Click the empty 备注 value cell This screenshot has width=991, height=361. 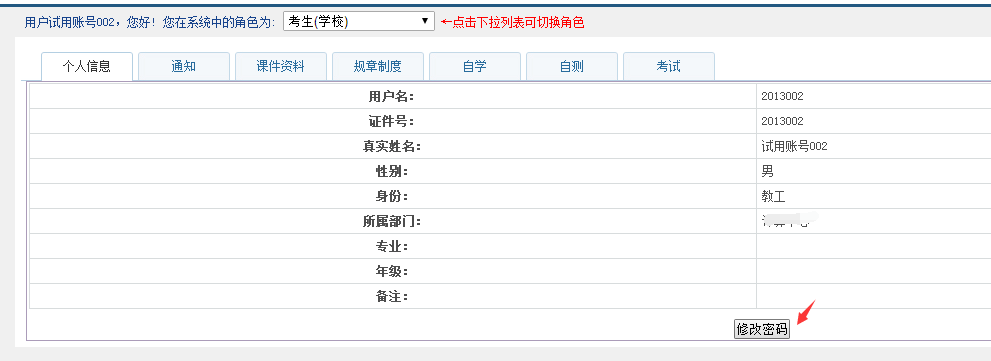click(x=873, y=297)
